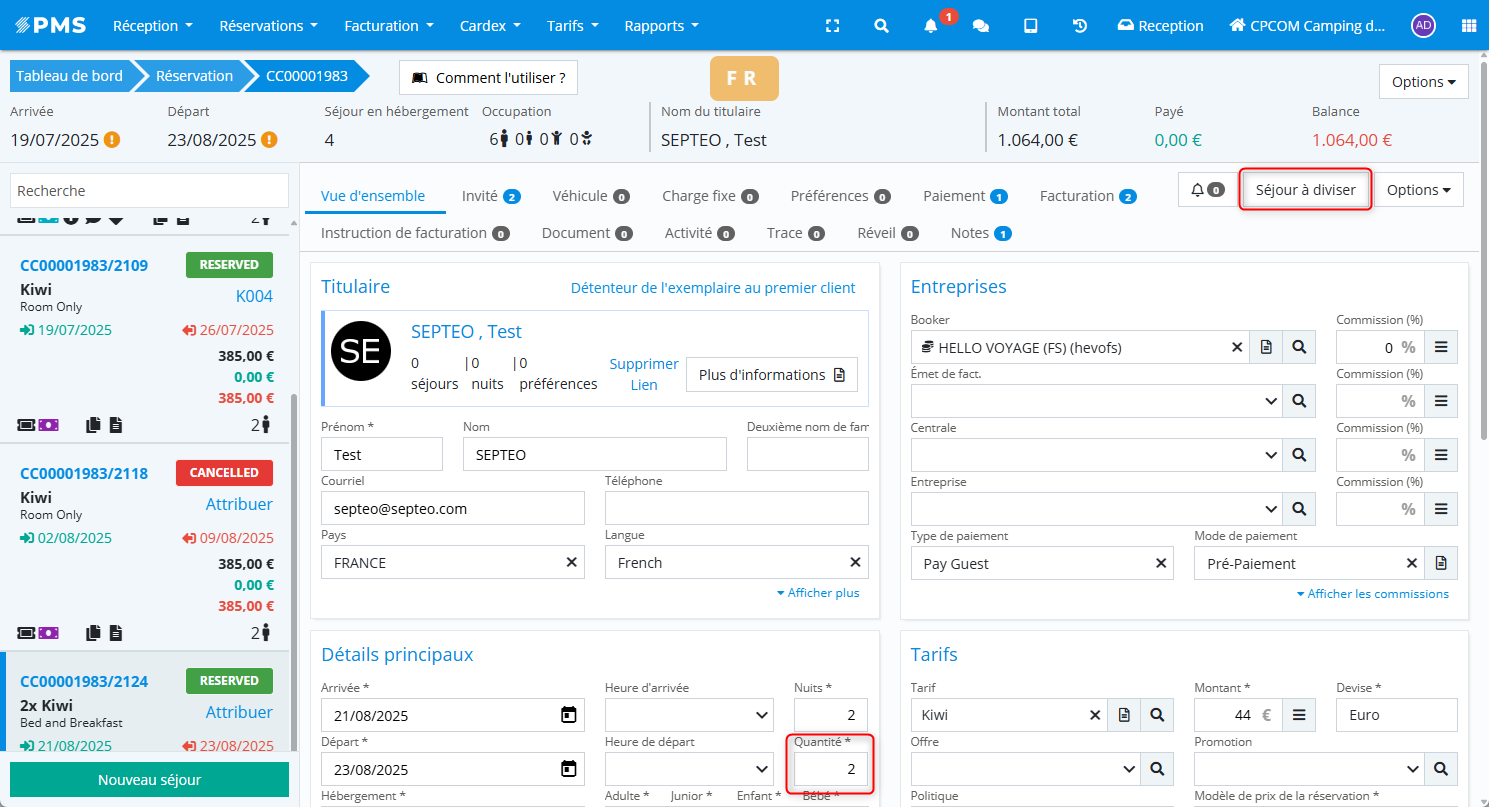Click into the Recherche search field

(149, 190)
